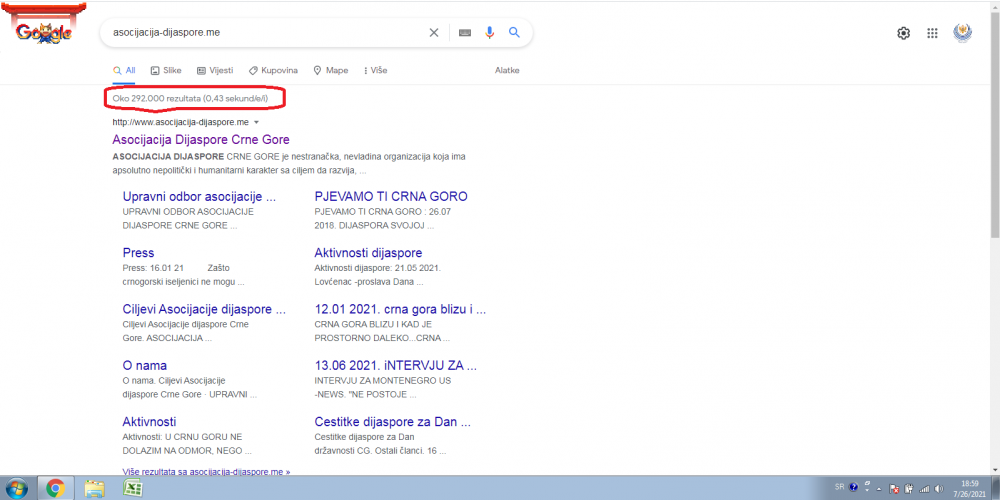Screen dimensions: 1000x500
Task: Open the PJEVAMO TI CRNA GORO sitelink
Action: coord(391,196)
